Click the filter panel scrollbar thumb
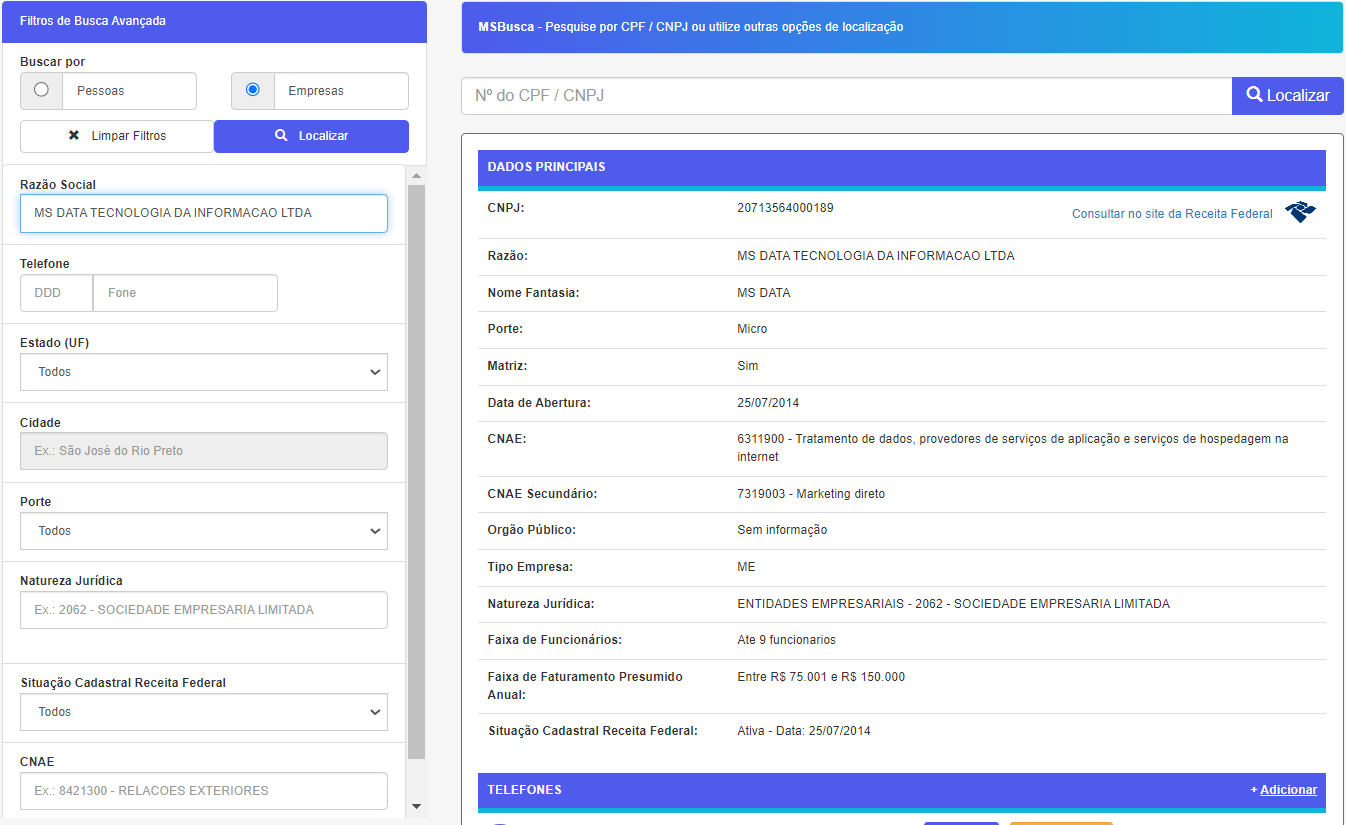Screen dimensions: 1346x825 [x=416, y=472]
